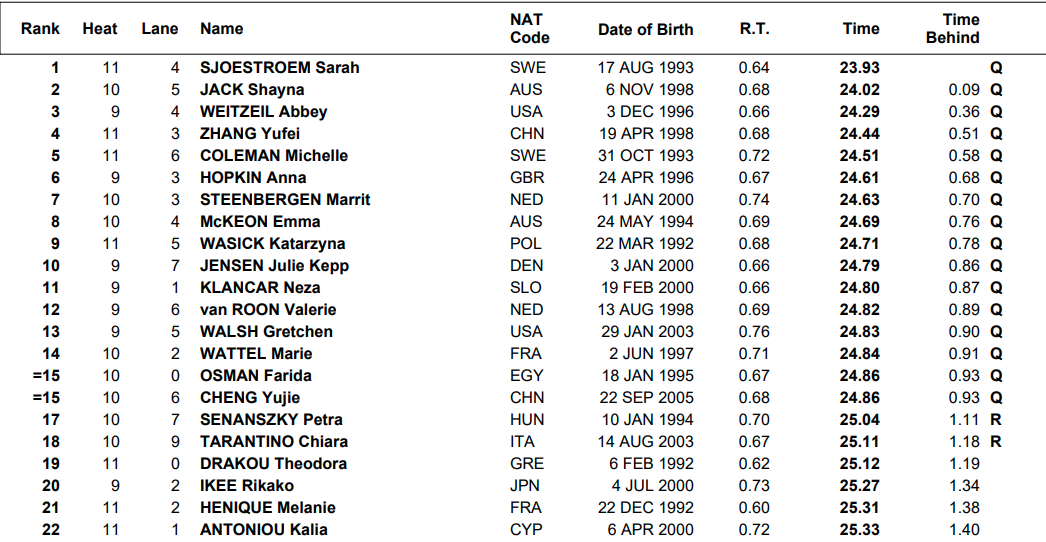
Task: Select the name ANTONIOU Kalia
Action: [263, 530]
